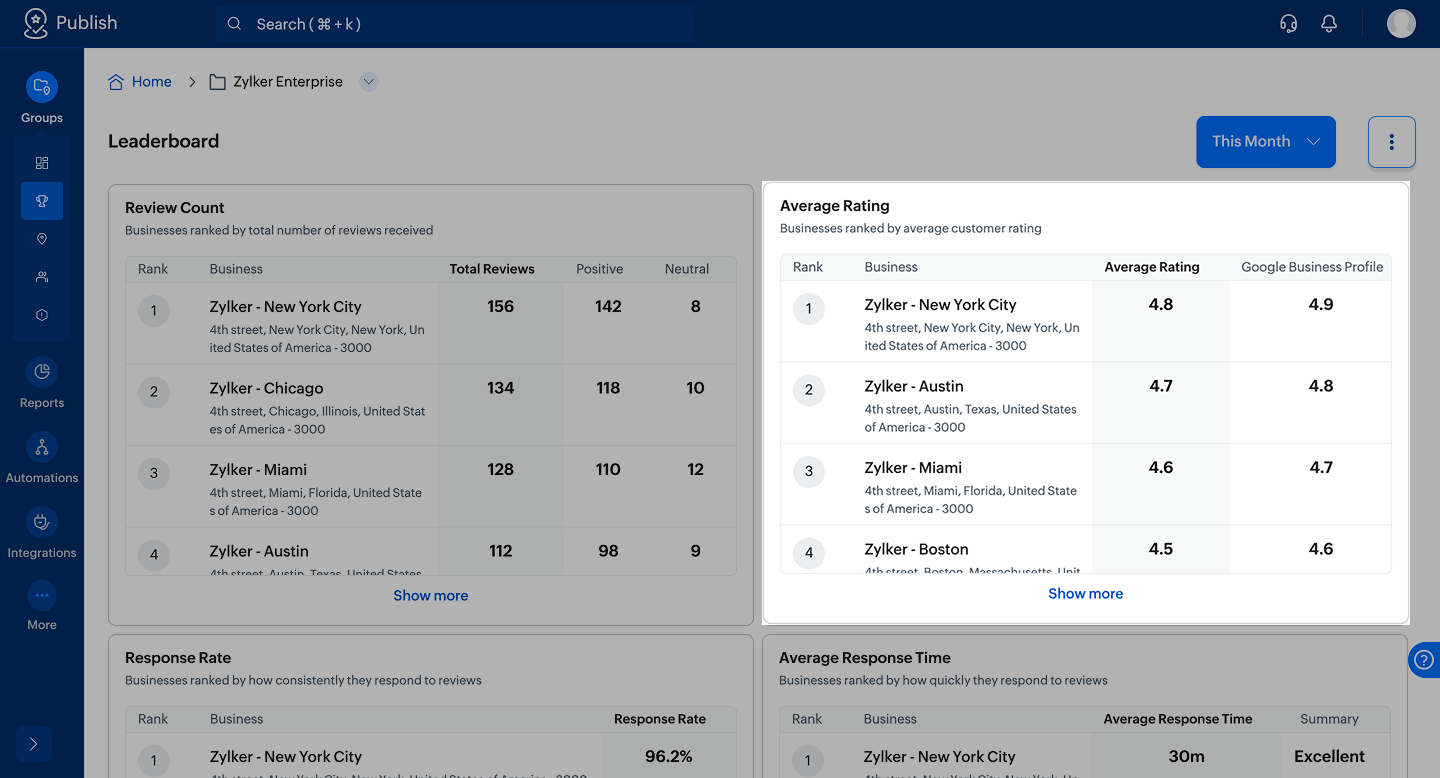
Task: Go to the Home breadcrumb link
Action: [x=151, y=82]
